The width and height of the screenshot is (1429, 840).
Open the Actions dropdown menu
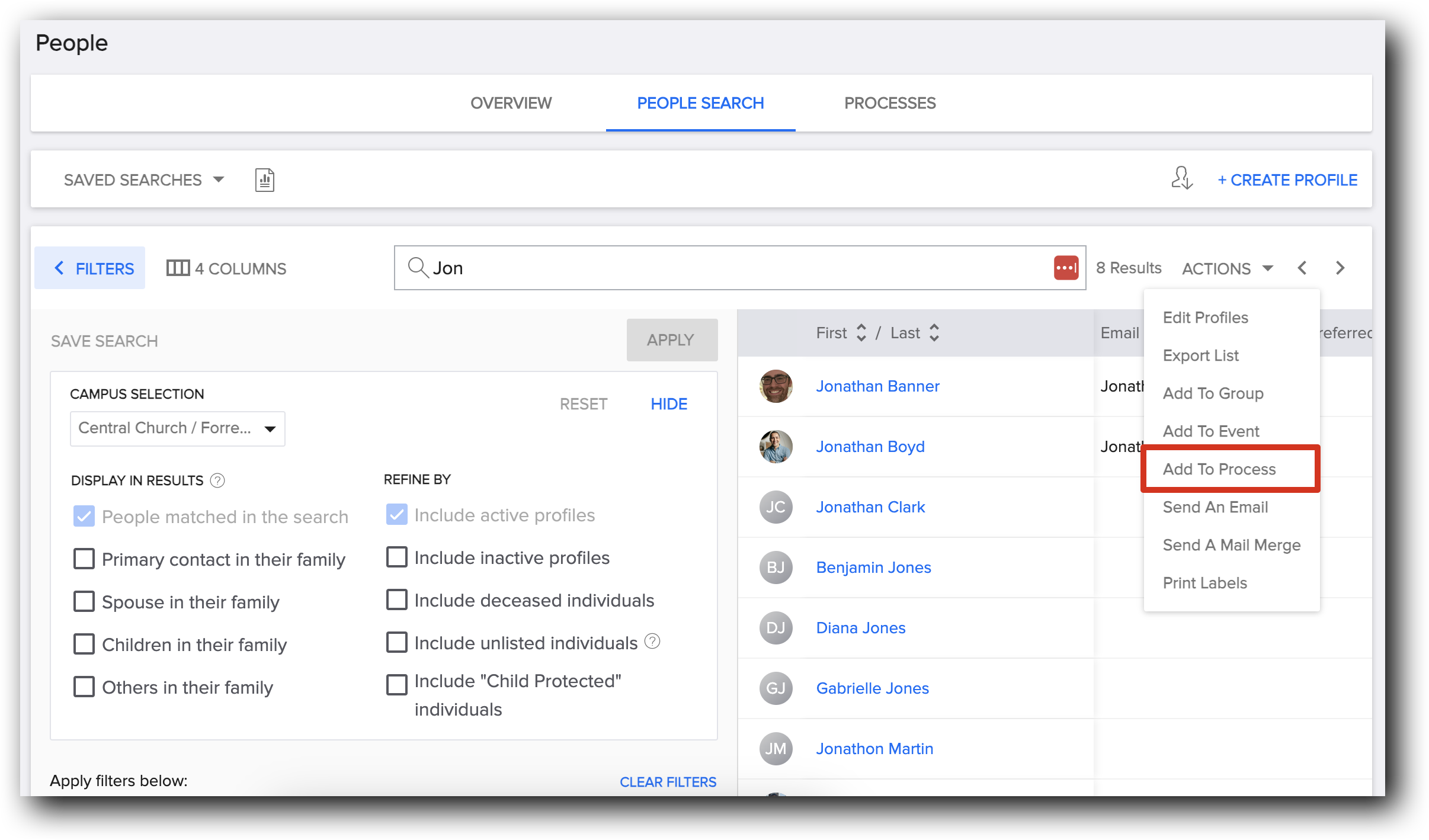1228,268
